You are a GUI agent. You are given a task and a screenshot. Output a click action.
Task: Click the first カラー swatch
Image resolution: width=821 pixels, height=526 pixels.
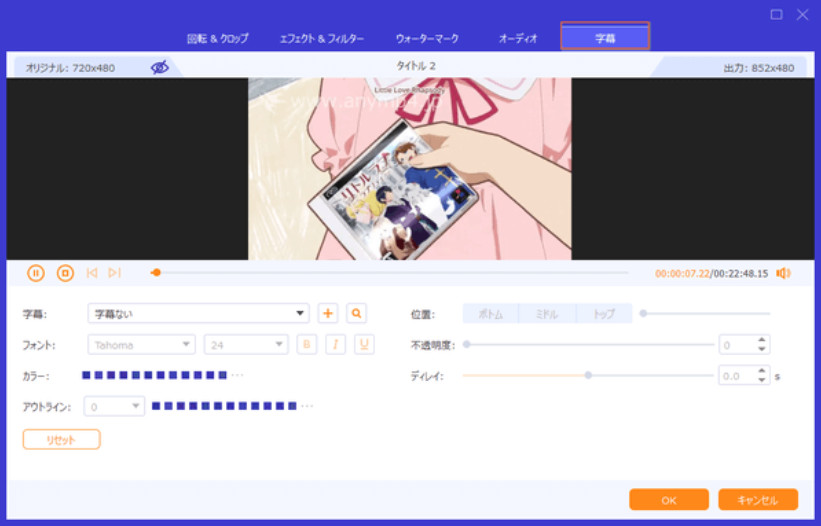pyautogui.click(x=86, y=375)
